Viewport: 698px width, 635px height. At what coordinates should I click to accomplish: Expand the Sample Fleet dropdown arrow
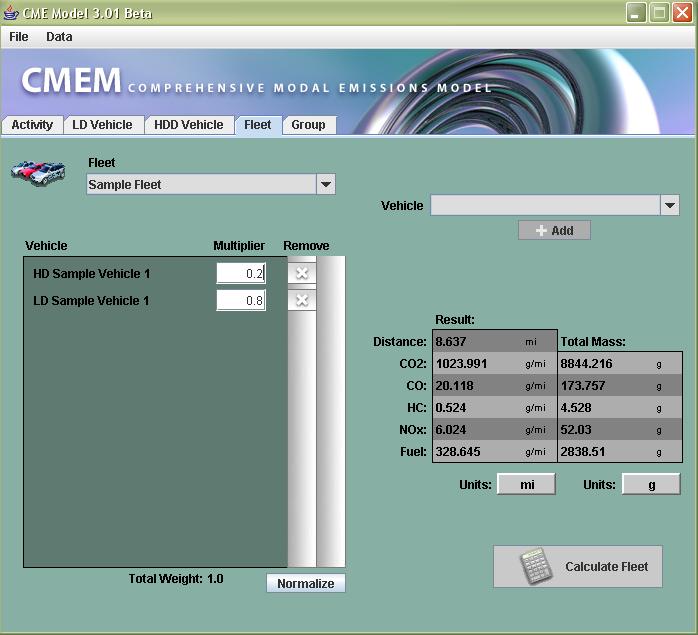pos(325,184)
